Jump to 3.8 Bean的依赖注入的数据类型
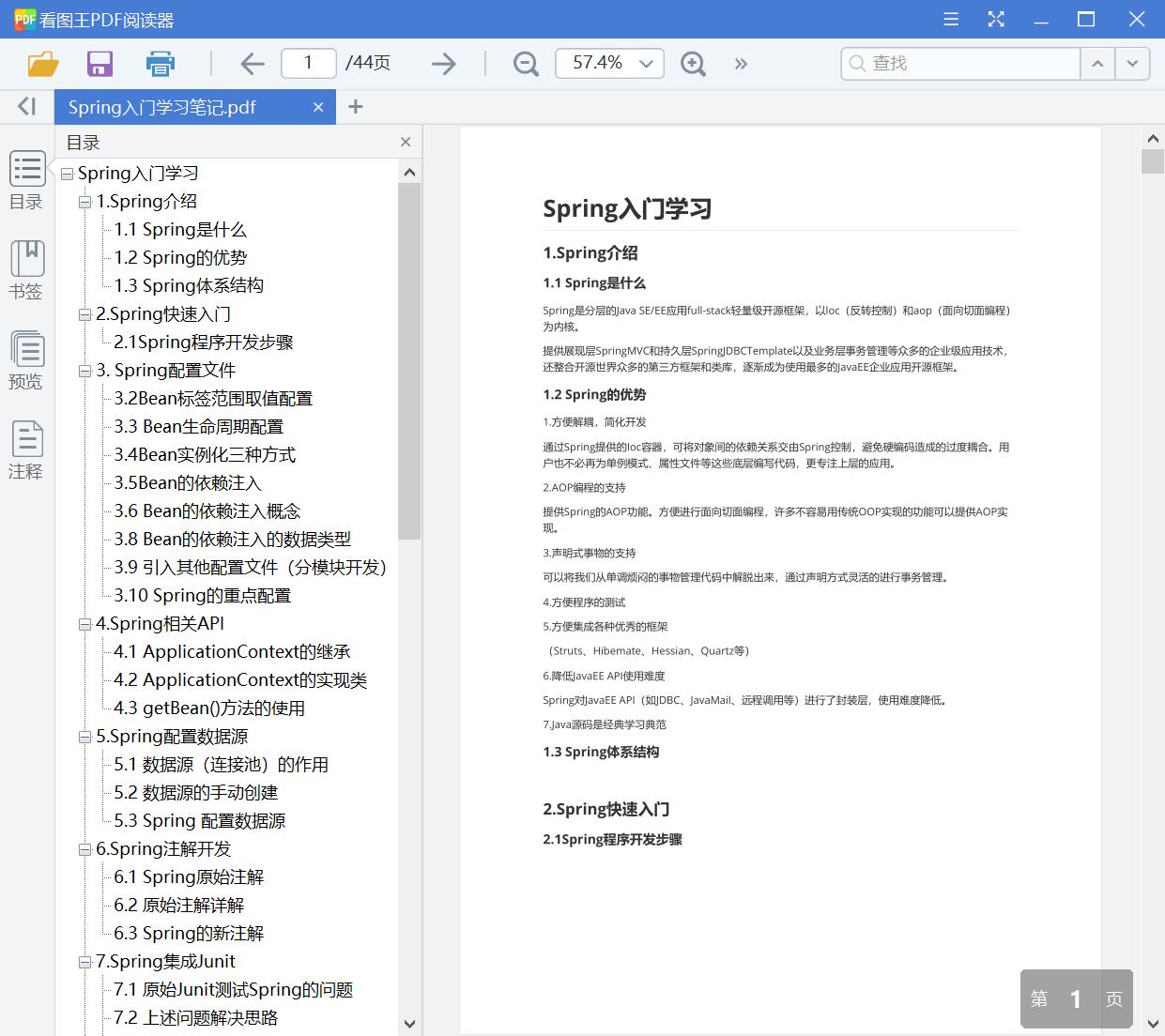Image resolution: width=1165 pixels, height=1036 pixels. click(233, 540)
